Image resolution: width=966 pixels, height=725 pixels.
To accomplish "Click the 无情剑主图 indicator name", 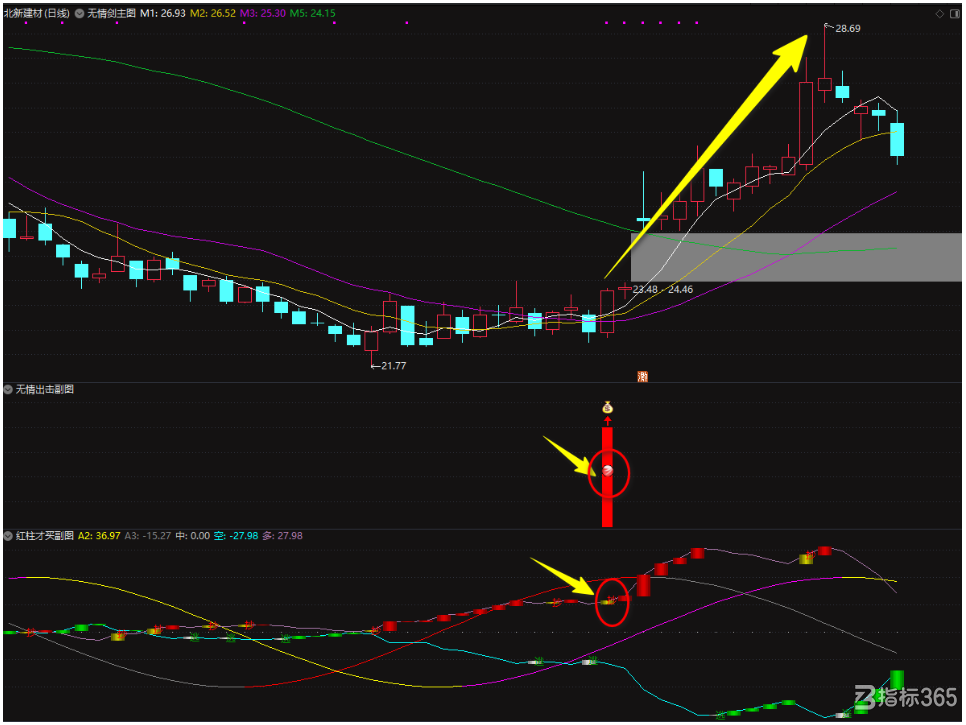I will click(x=111, y=14).
